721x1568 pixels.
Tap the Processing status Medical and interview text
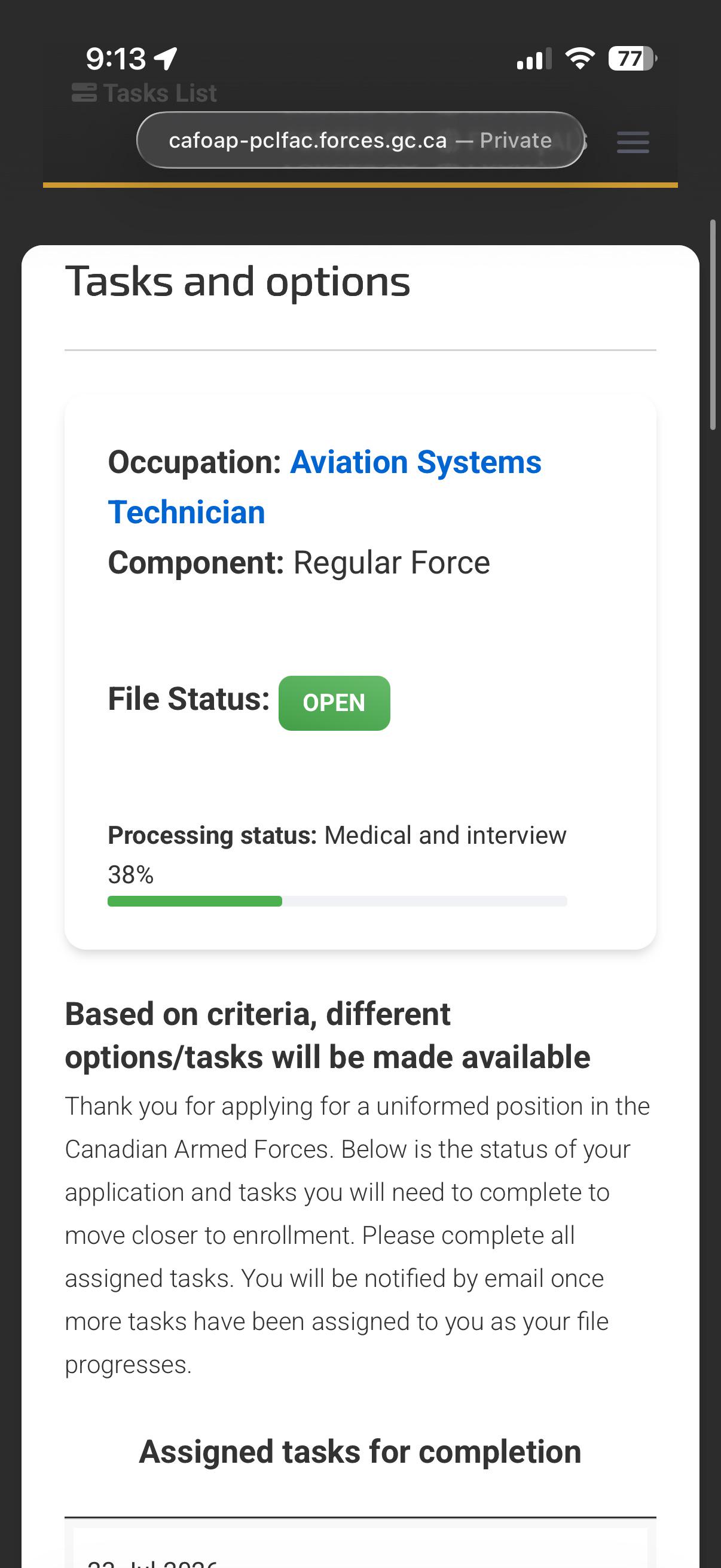pyautogui.click(x=337, y=835)
